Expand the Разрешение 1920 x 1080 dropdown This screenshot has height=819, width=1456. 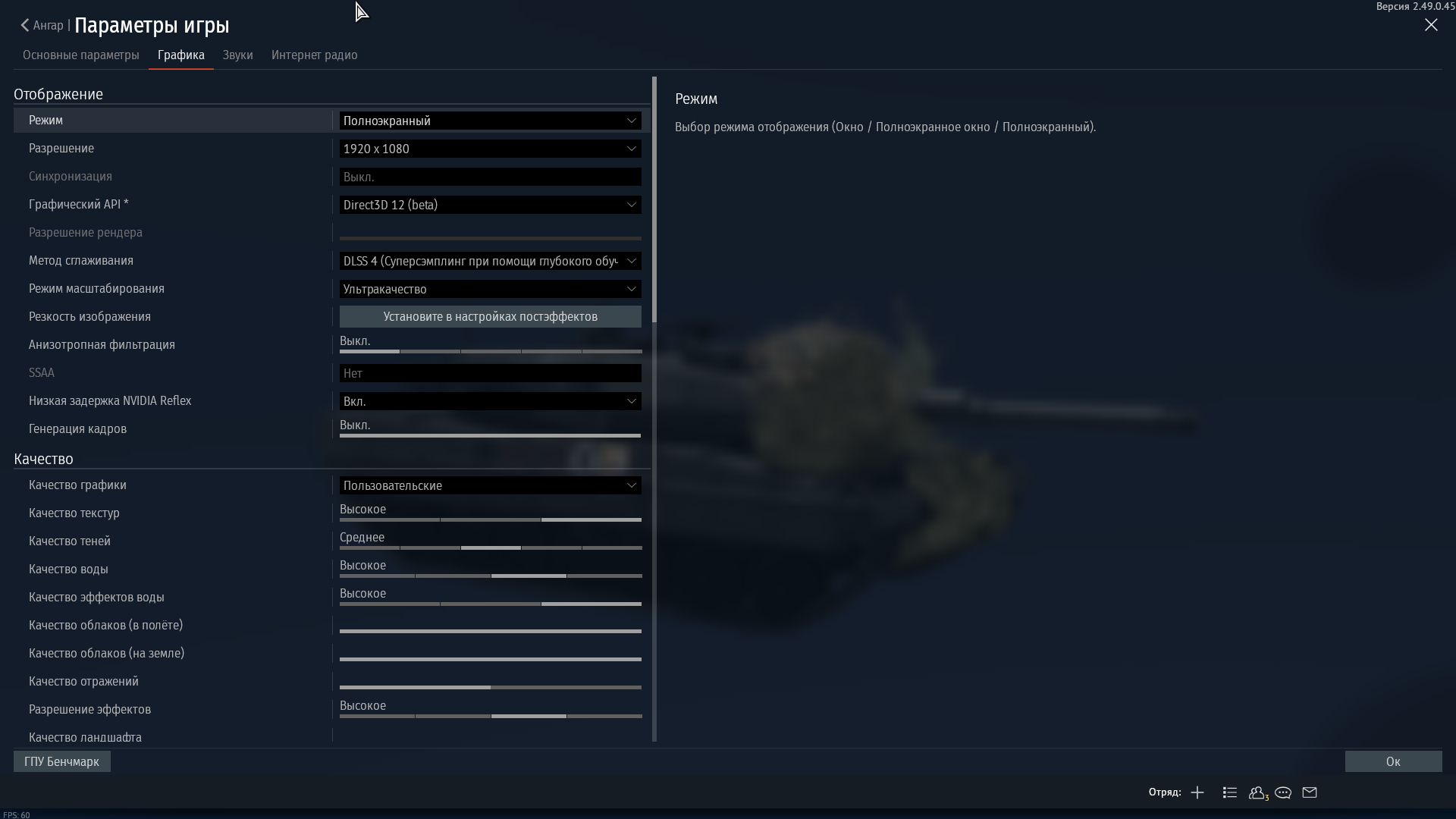[490, 149]
